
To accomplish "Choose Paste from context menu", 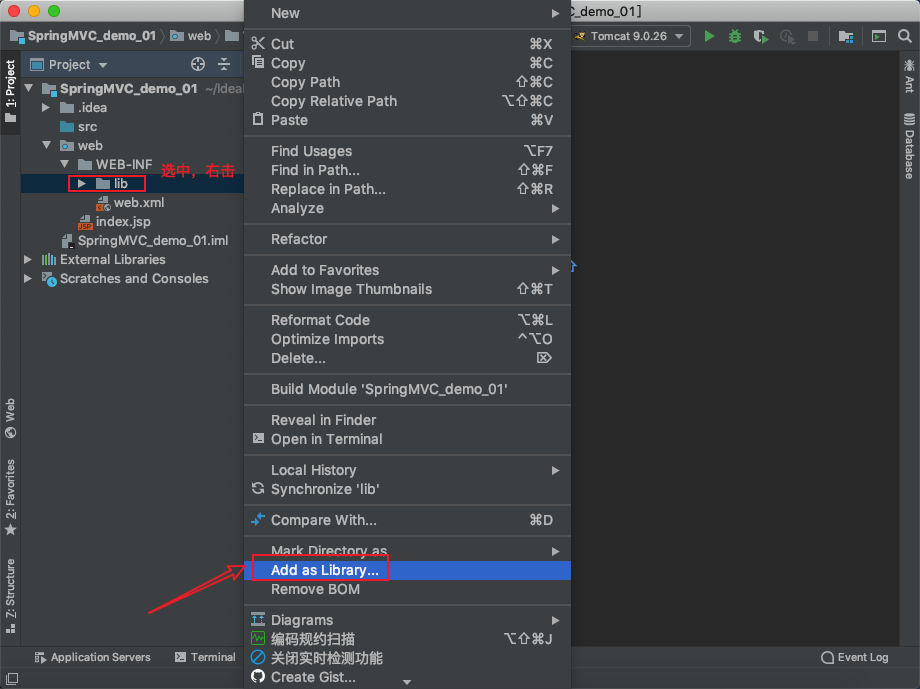I will coord(407,120).
